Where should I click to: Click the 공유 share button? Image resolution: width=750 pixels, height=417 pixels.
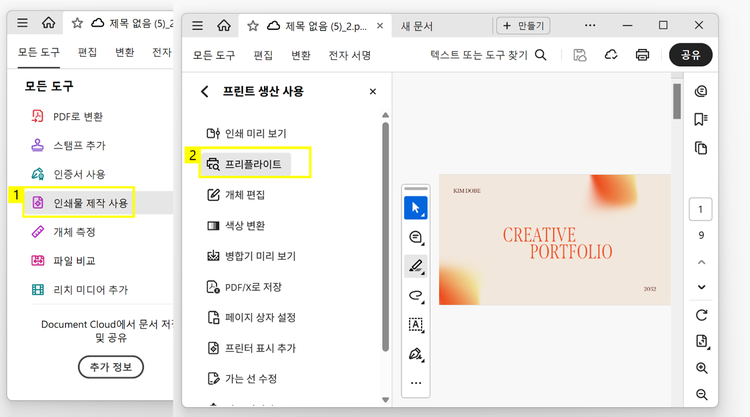point(690,55)
